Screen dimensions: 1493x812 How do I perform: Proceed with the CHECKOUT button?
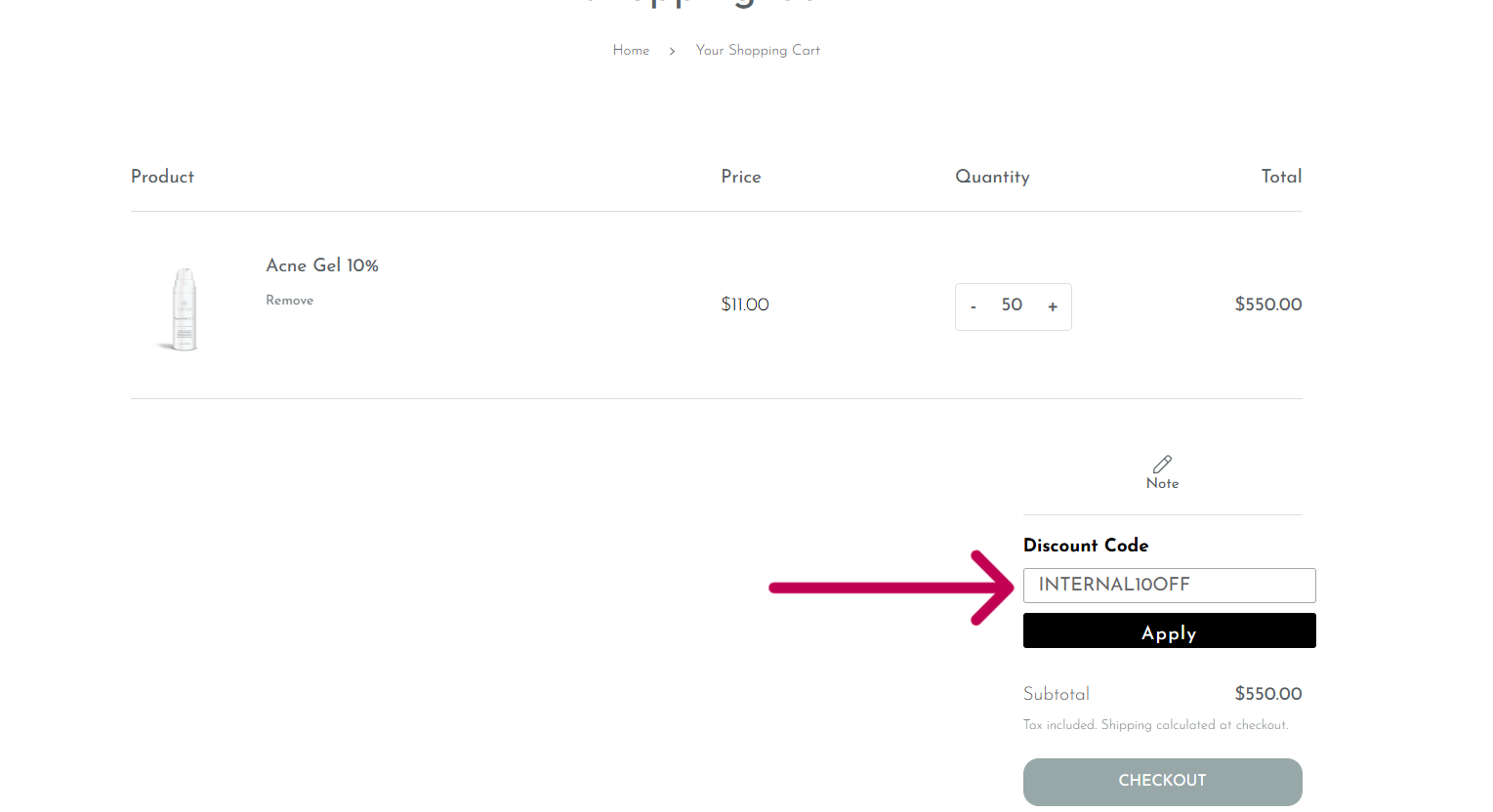tap(1162, 782)
